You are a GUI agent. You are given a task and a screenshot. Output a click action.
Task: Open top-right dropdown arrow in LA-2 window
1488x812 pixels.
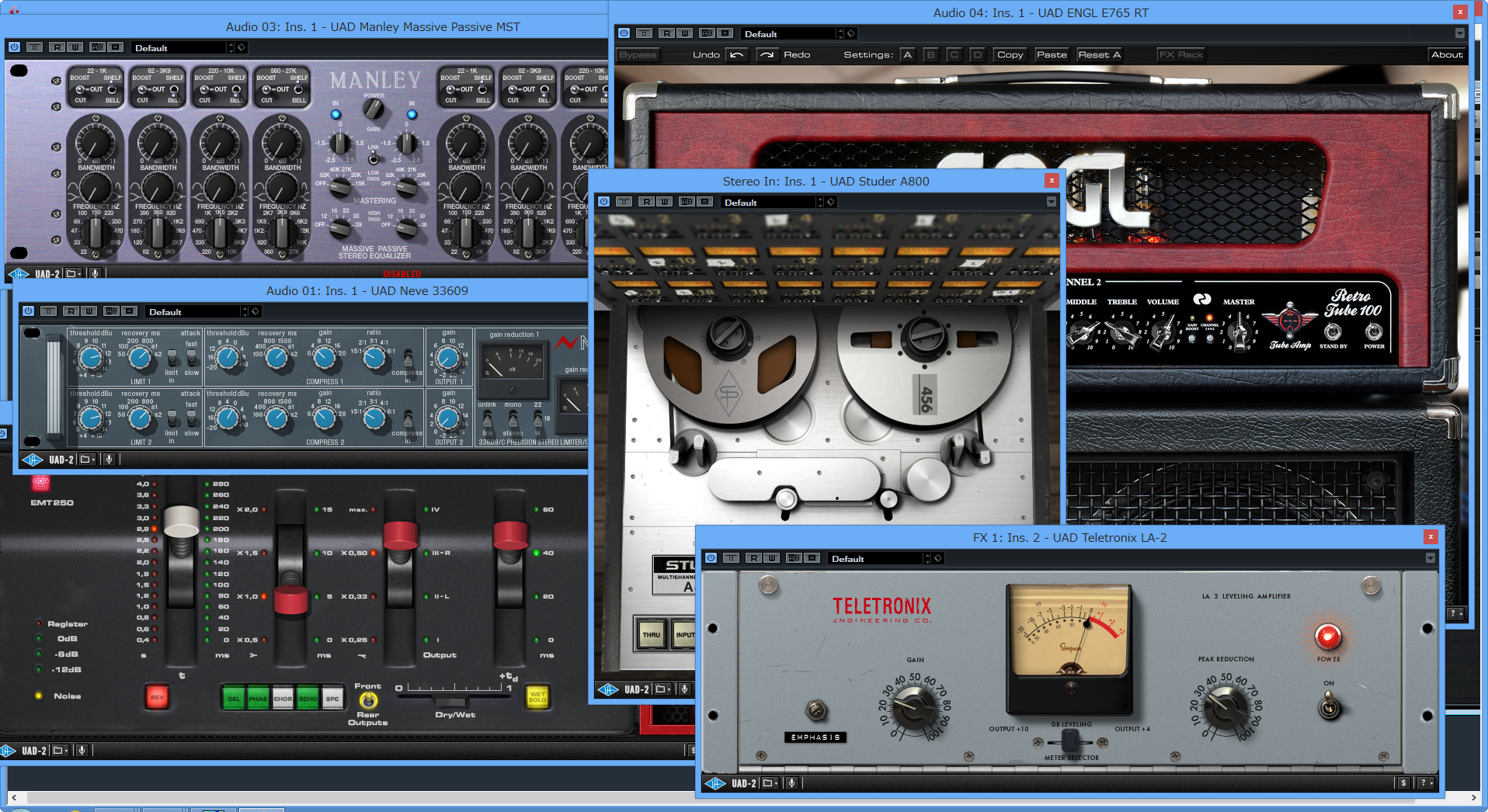click(1431, 558)
